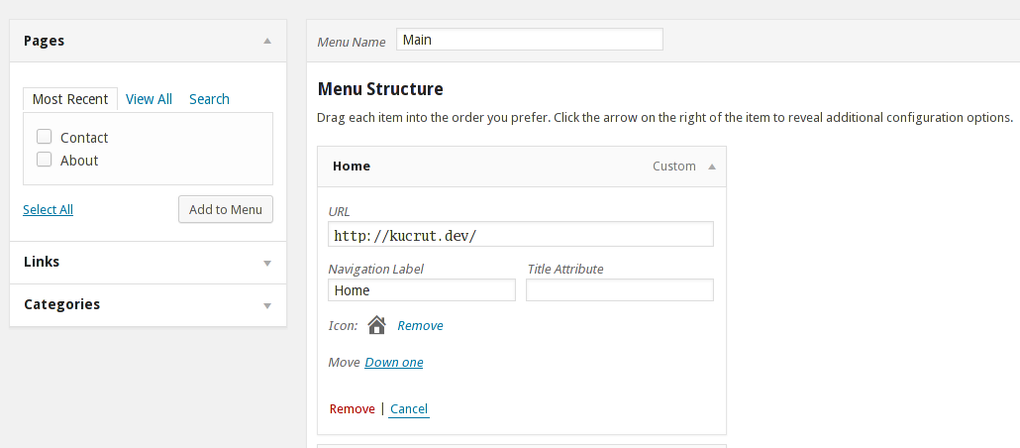The height and width of the screenshot is (448, 1020).
Task: Click the red Remove menu item link
Action: point(352,409)
